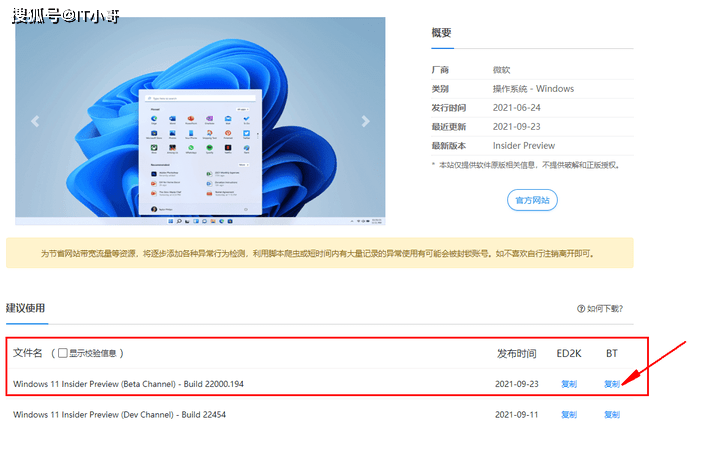This screenshot has width=720, height=450.
Task: Click the help question-mark icon beside 如何下载
Action: click(x=581, y=309)
